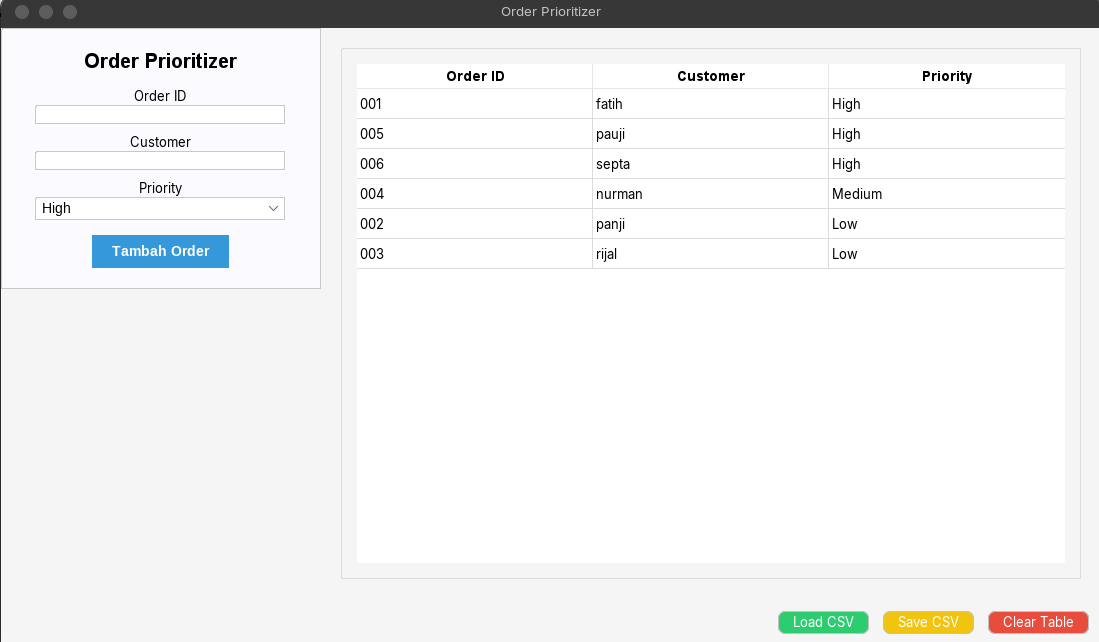Click the yellow Save CSV button
This screenshot has width=1099, height=642.
click(928, 622)
